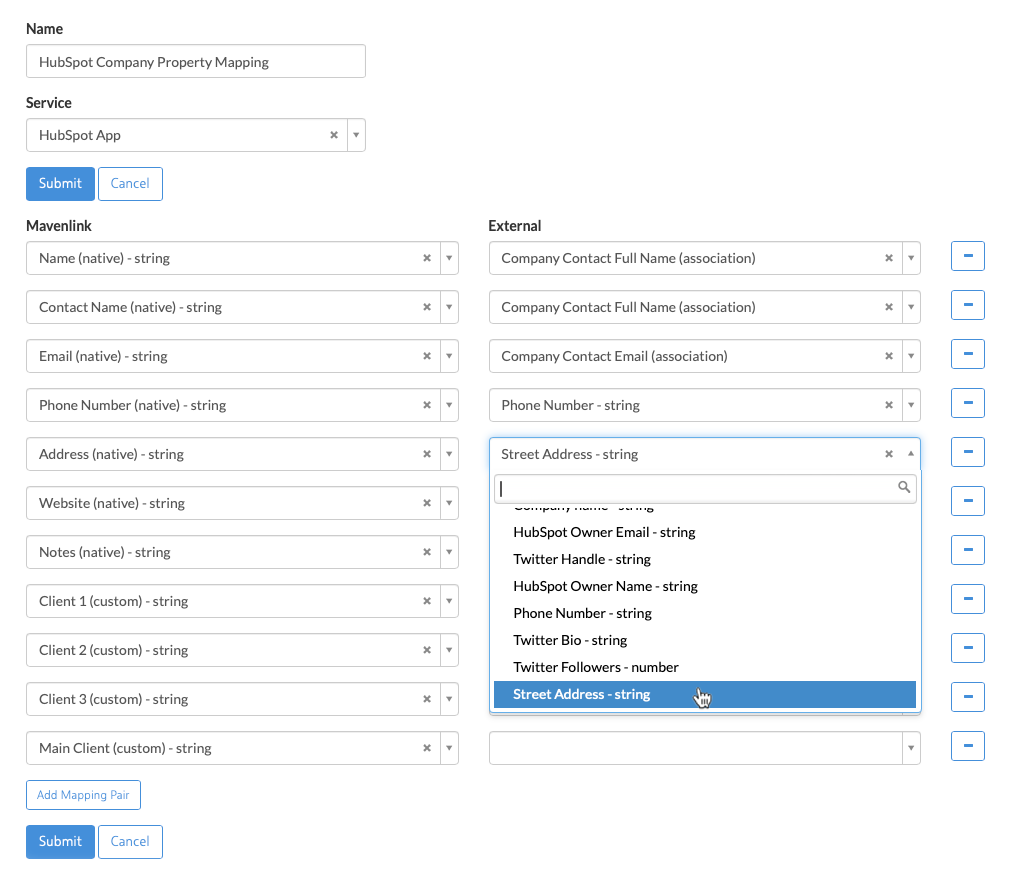This screenshot has width=1020, height=887.
Task: Clear the Contact Name (native) field
Action: tap(427, 307)
